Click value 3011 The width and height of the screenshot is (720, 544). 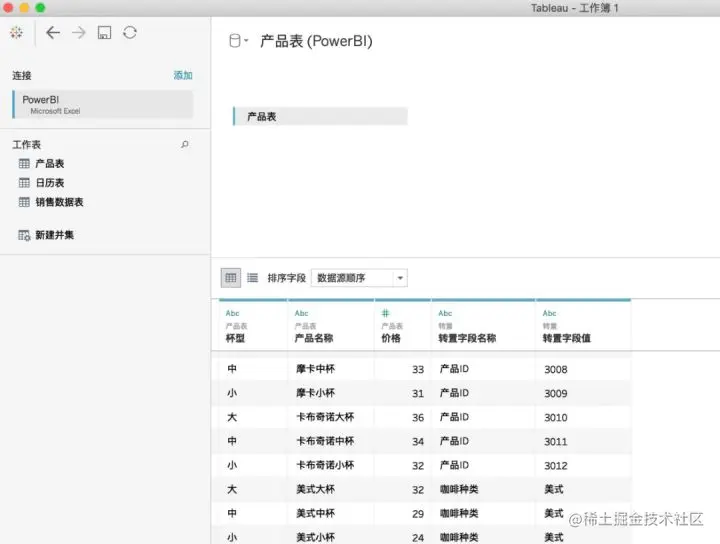pyautogui.click(x=556, y=442)
